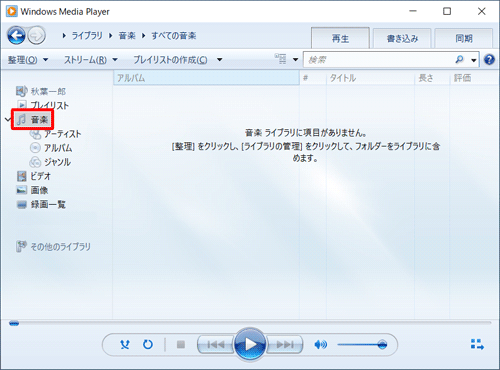500x370 pixels.
Task: Click the stop playback button
Action: click(x=181, y=344)
